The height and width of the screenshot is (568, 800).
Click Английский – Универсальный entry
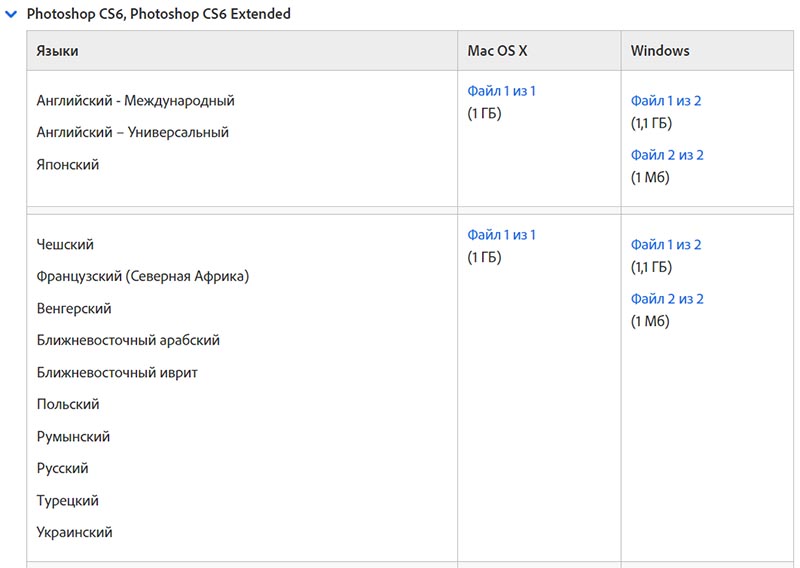(x=132, y=133)
